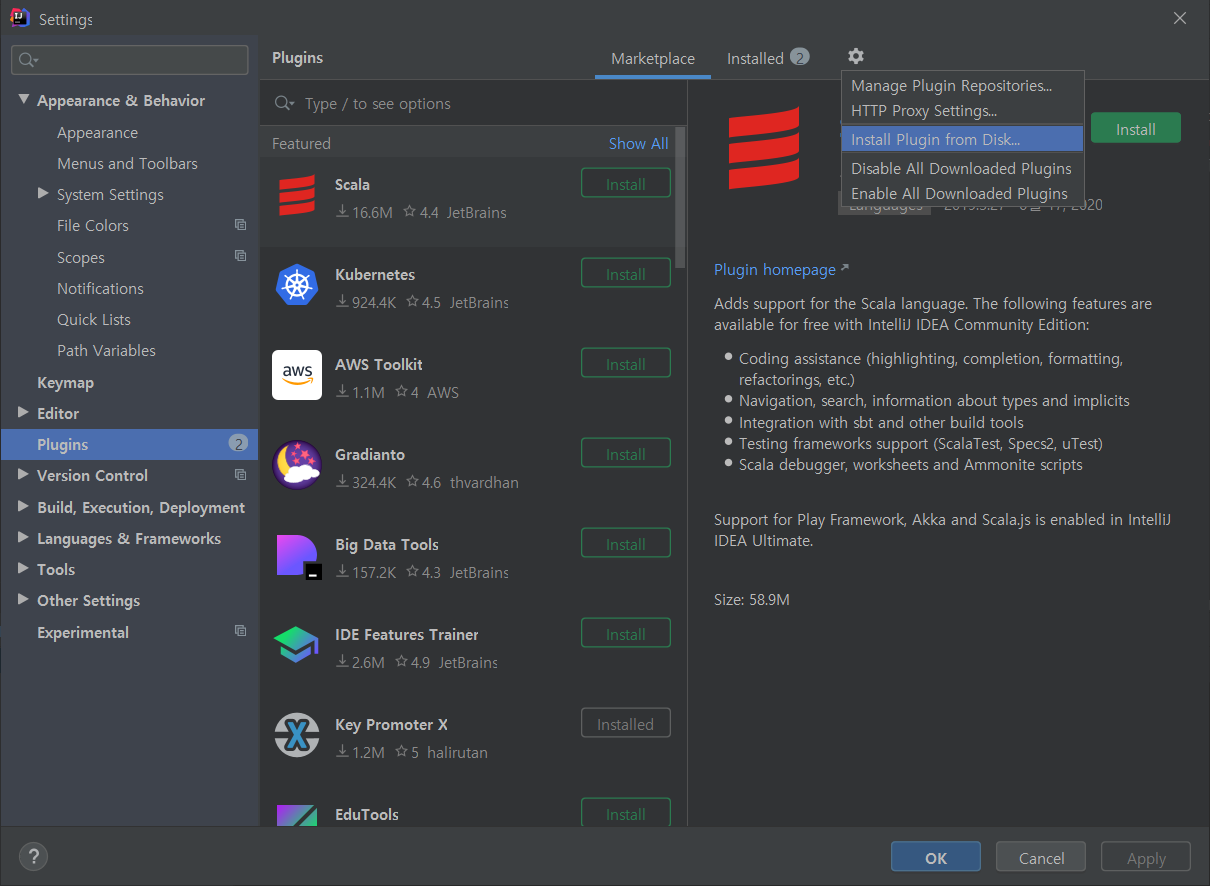The width and height of the screenshot is (1210, 886).
Task: Focus the settings search field
Action: click(x=130, y=60)
